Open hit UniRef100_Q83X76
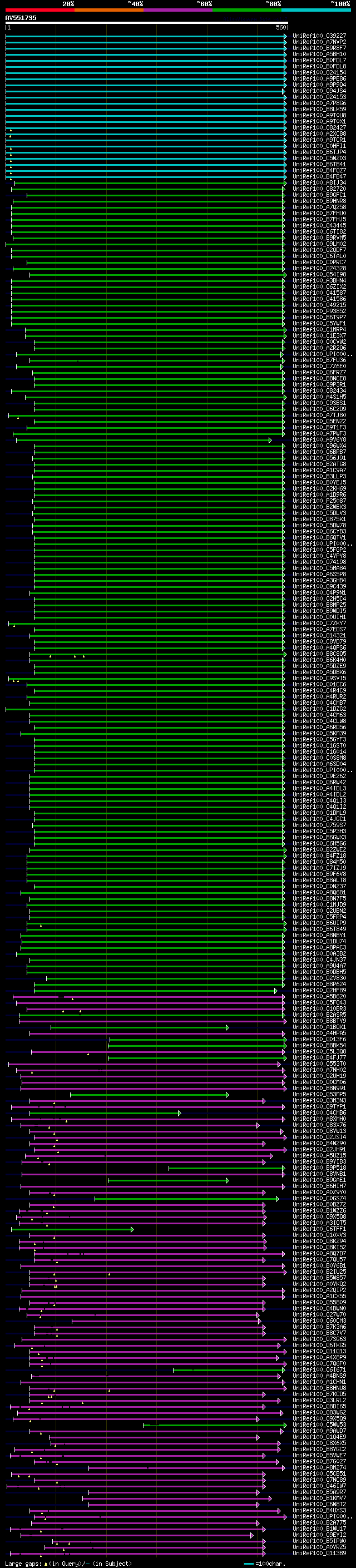The height and width of the screenshot is (1568, 356). pos(319,1125)
